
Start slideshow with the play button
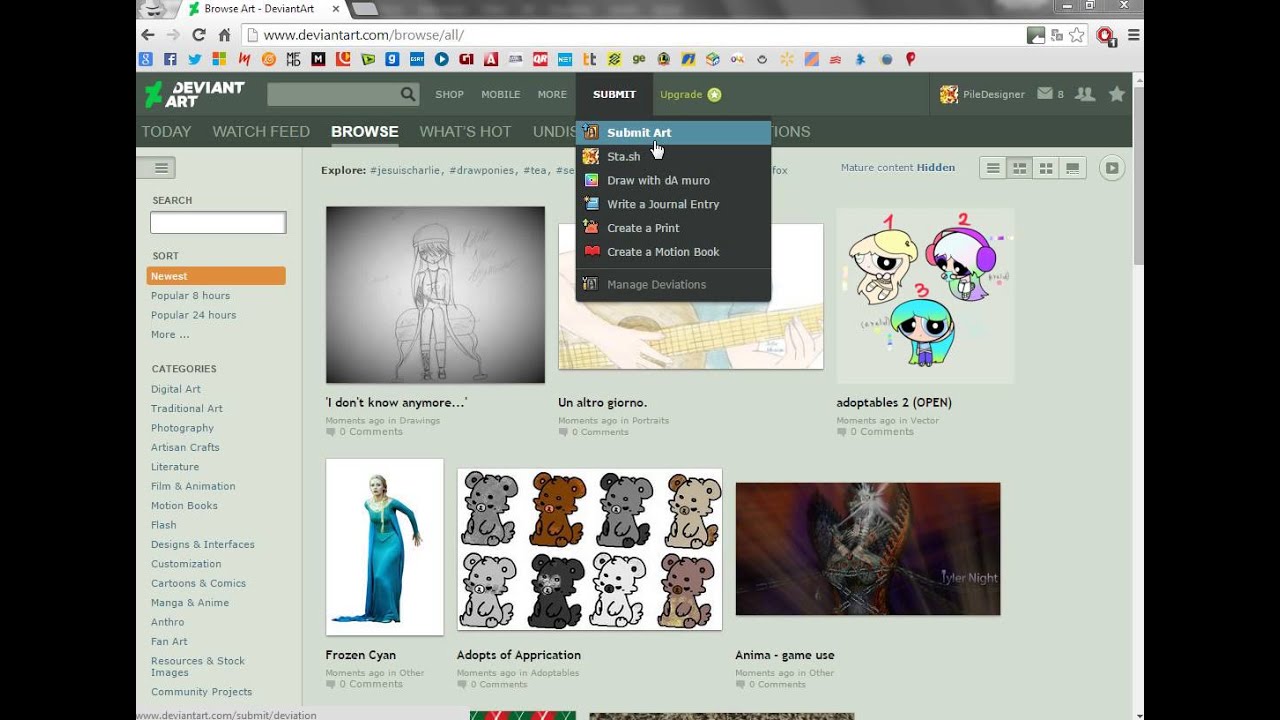(1111, 168)
